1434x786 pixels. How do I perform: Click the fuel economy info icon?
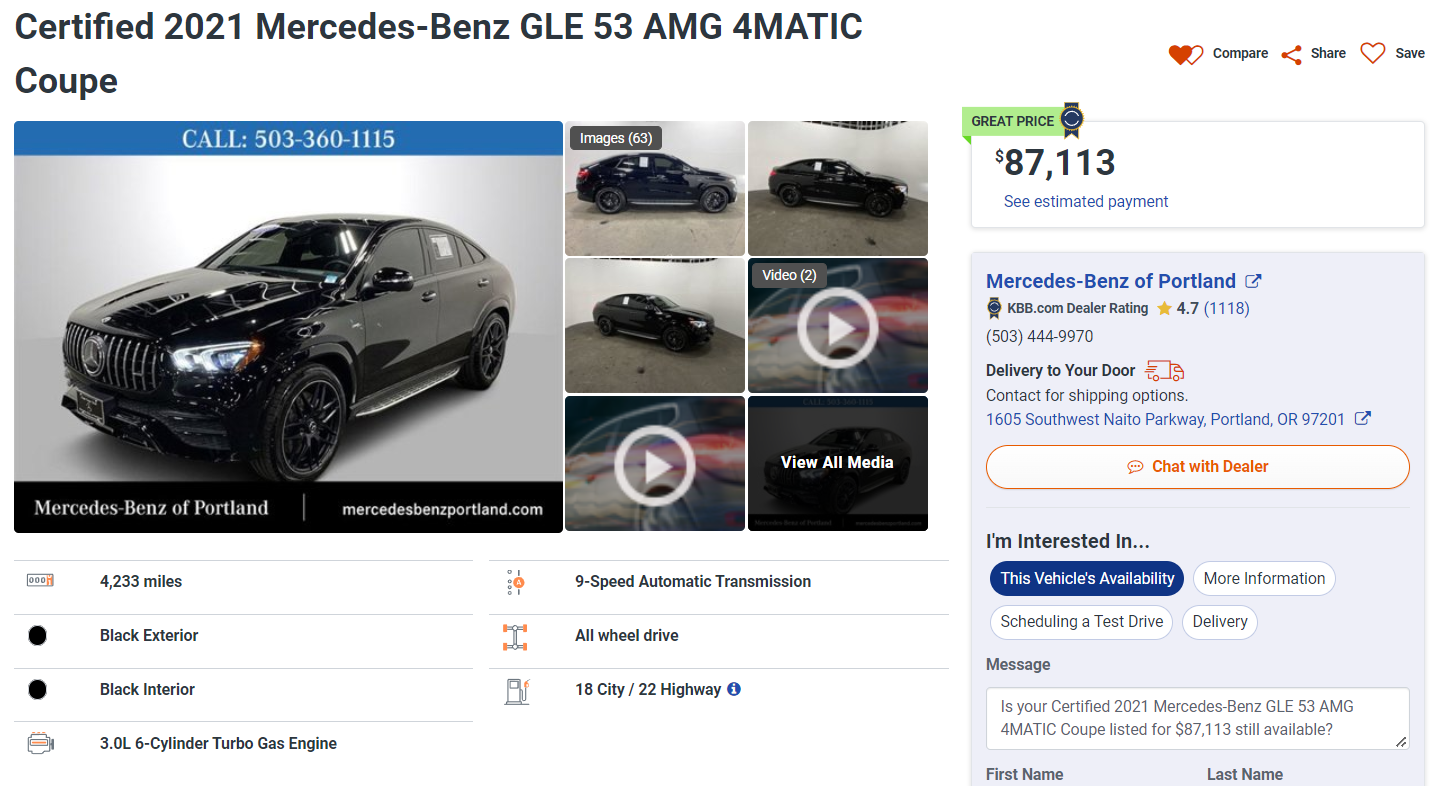tap(734, 689)
